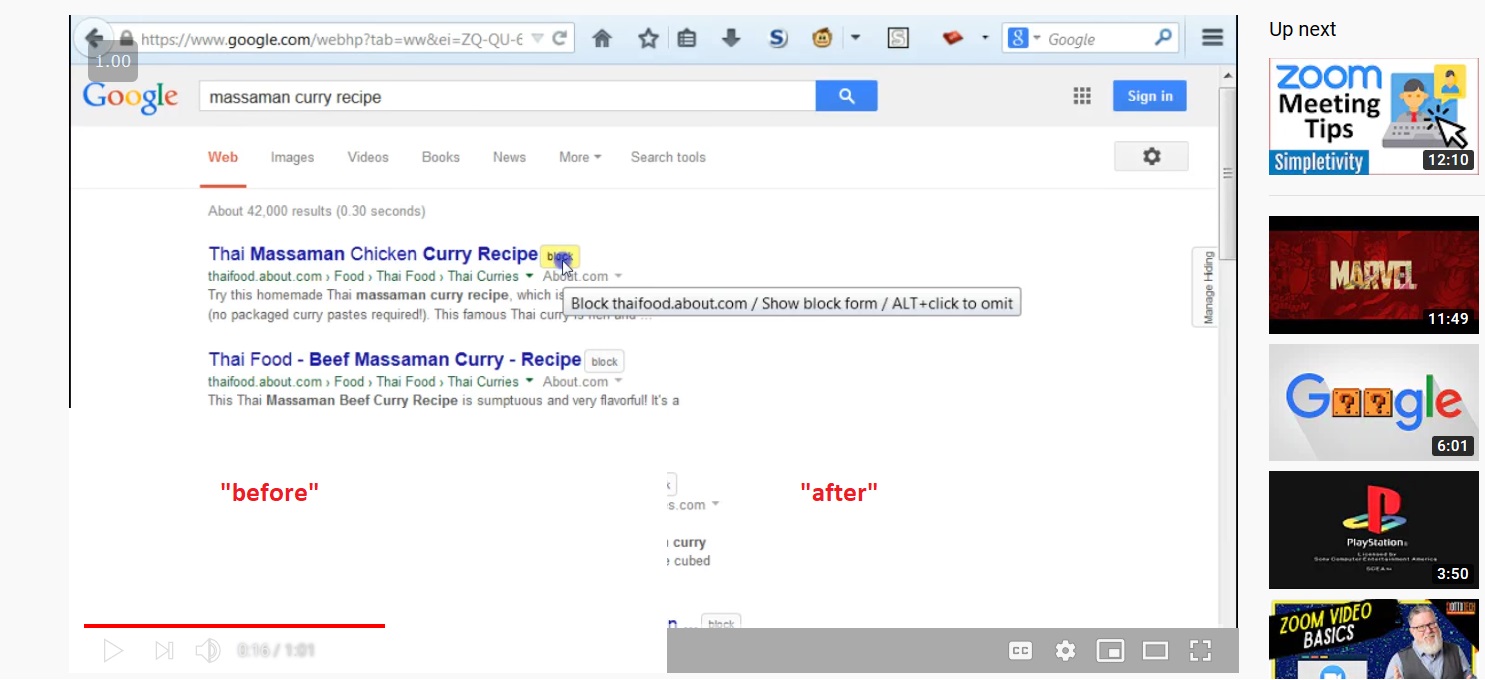Open the video quality settings gear
The width and height of the screenshot is (1485, 680).
pos(1065,650)
